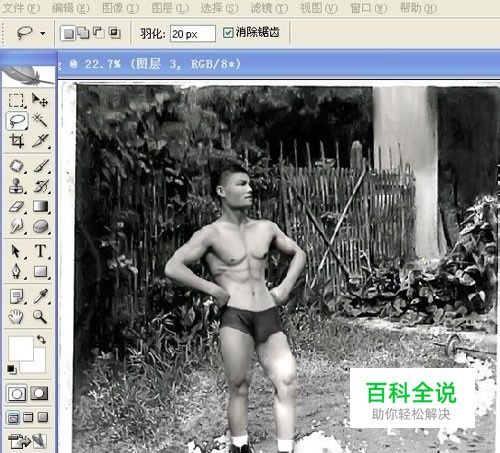Choose Subtract from Selection mode
Viewport: 500px width, 453px height.
pyautogui.click(x=99, y=33)
